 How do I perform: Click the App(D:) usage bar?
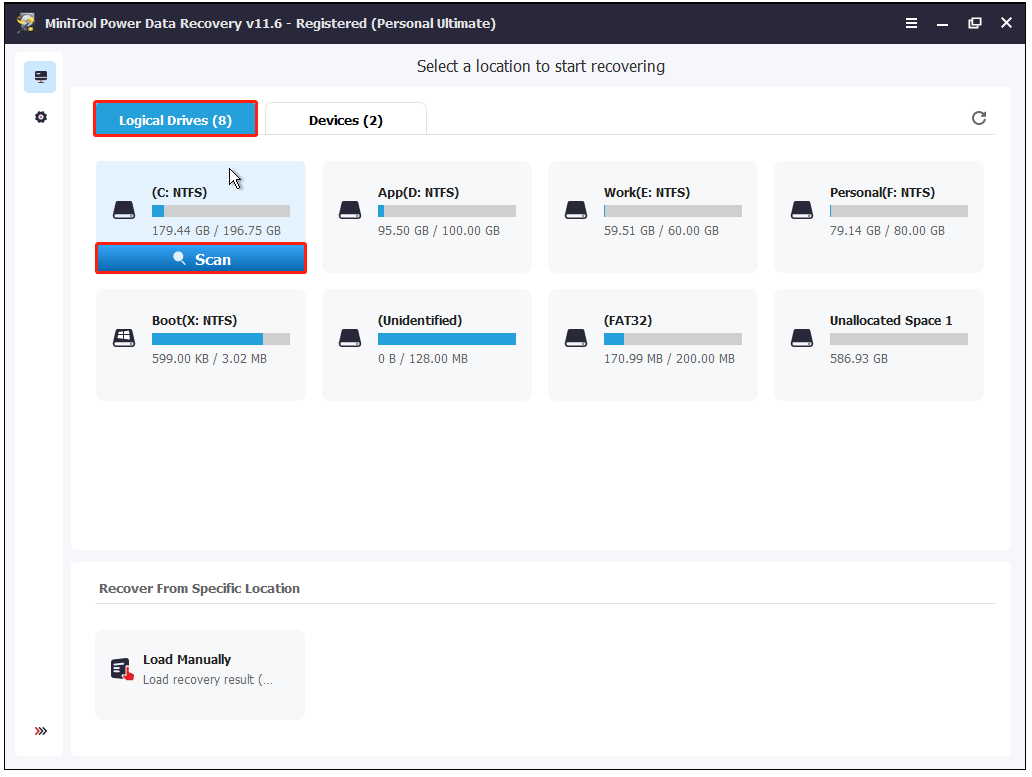pos(447,211)
